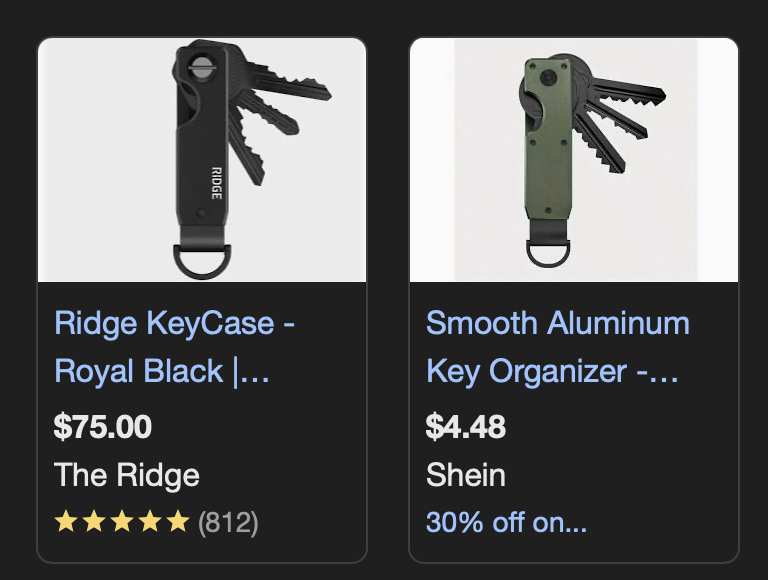Open the 30% off promotion link
The width and height of the screenshot is (768, 580).
click(506, 522)
